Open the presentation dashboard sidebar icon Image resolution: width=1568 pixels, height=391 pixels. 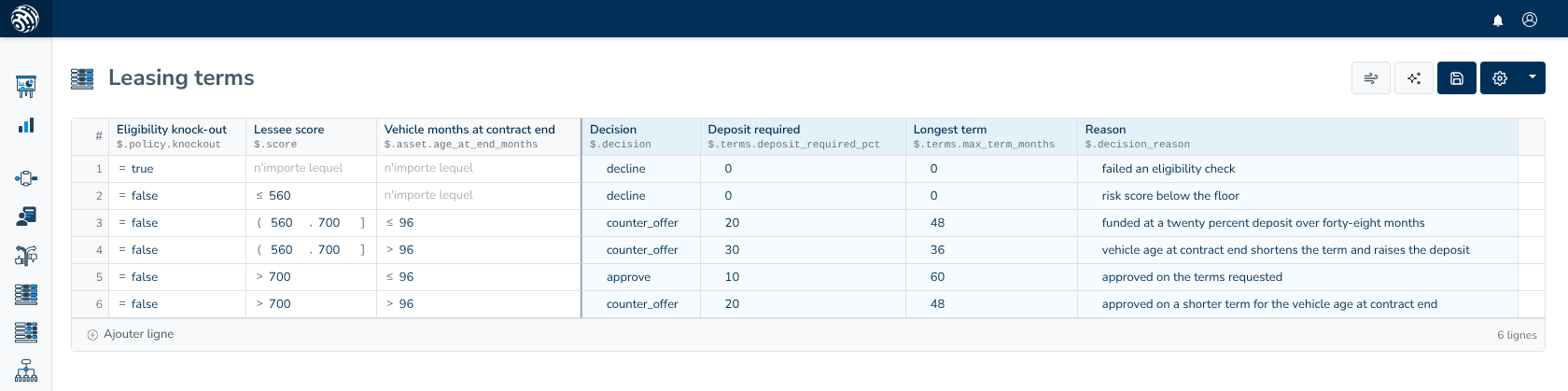click(x=26, y=87)
